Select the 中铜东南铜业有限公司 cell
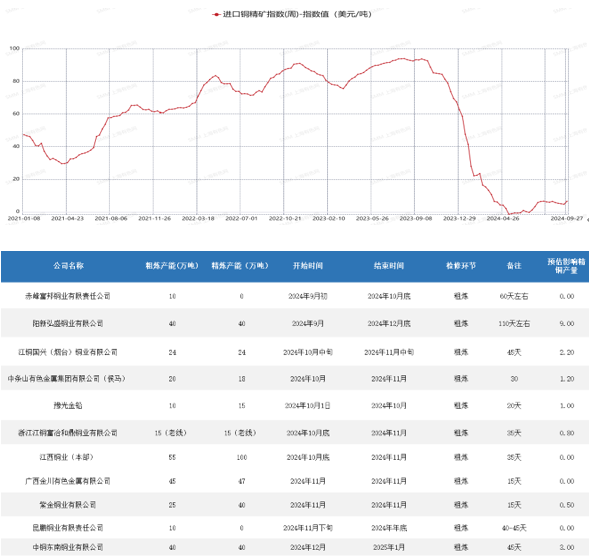The width and height of the screenshot is (589, 557). pyautogui.click(x=68, y=548)
